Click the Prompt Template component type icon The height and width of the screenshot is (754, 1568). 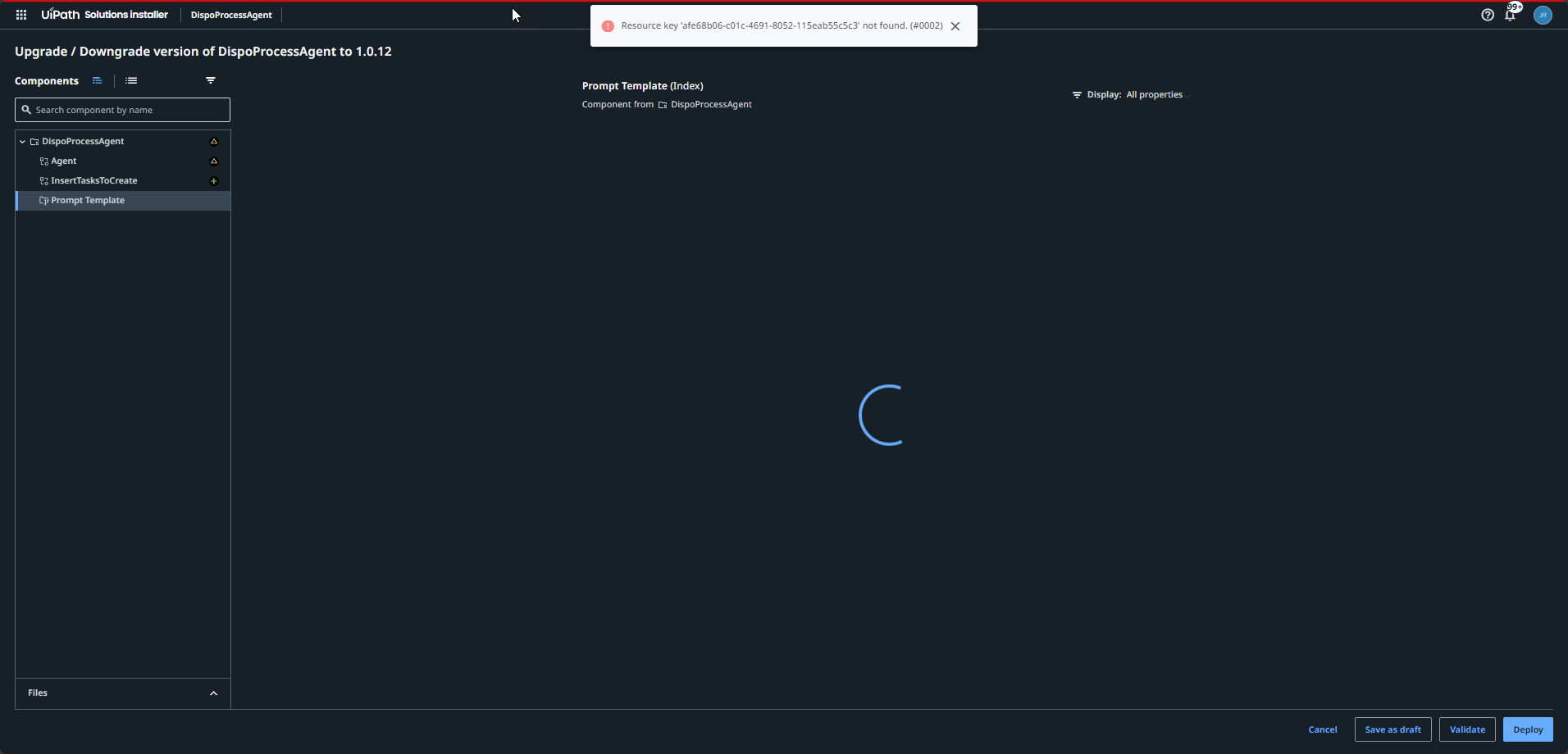43,201
